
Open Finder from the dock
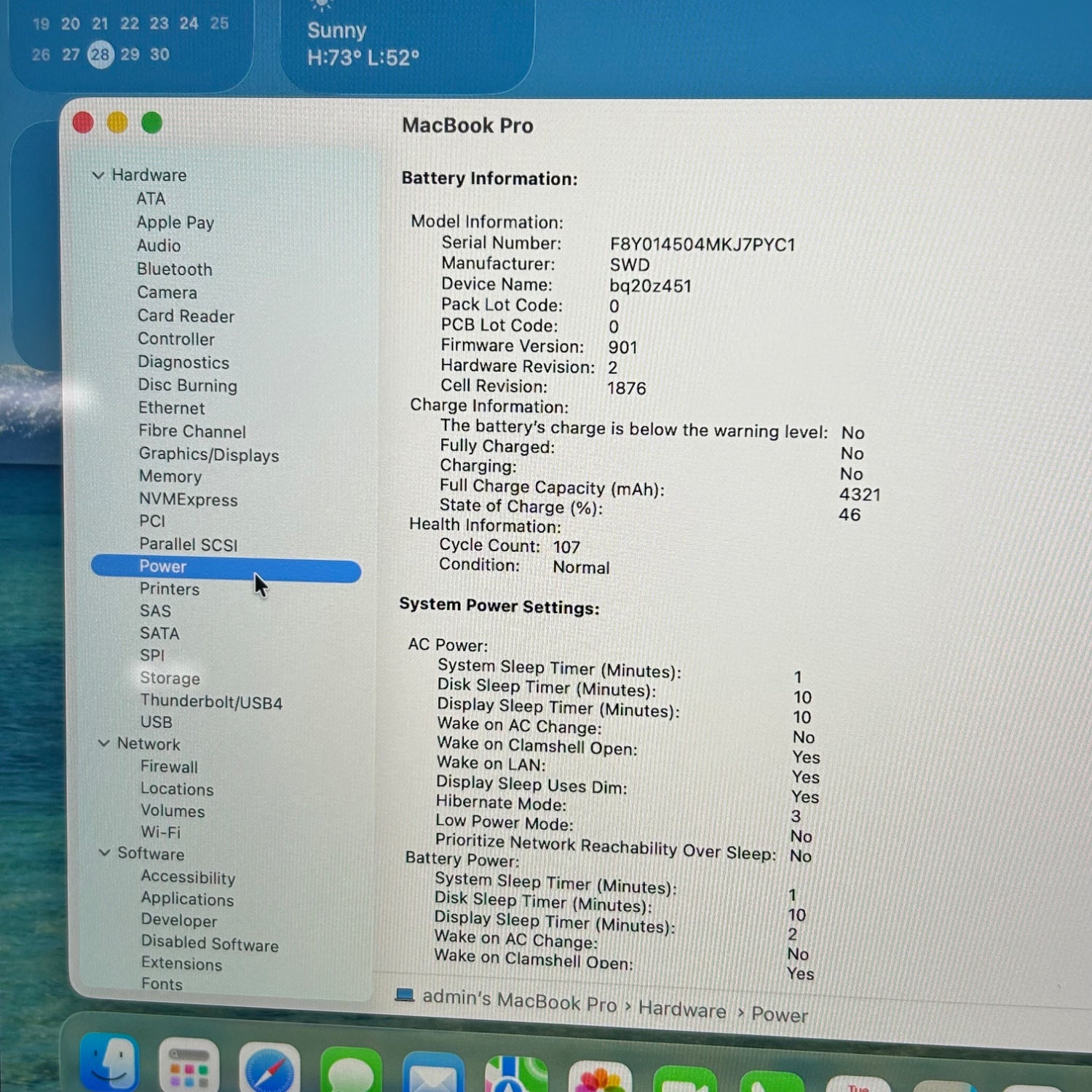109,1063
